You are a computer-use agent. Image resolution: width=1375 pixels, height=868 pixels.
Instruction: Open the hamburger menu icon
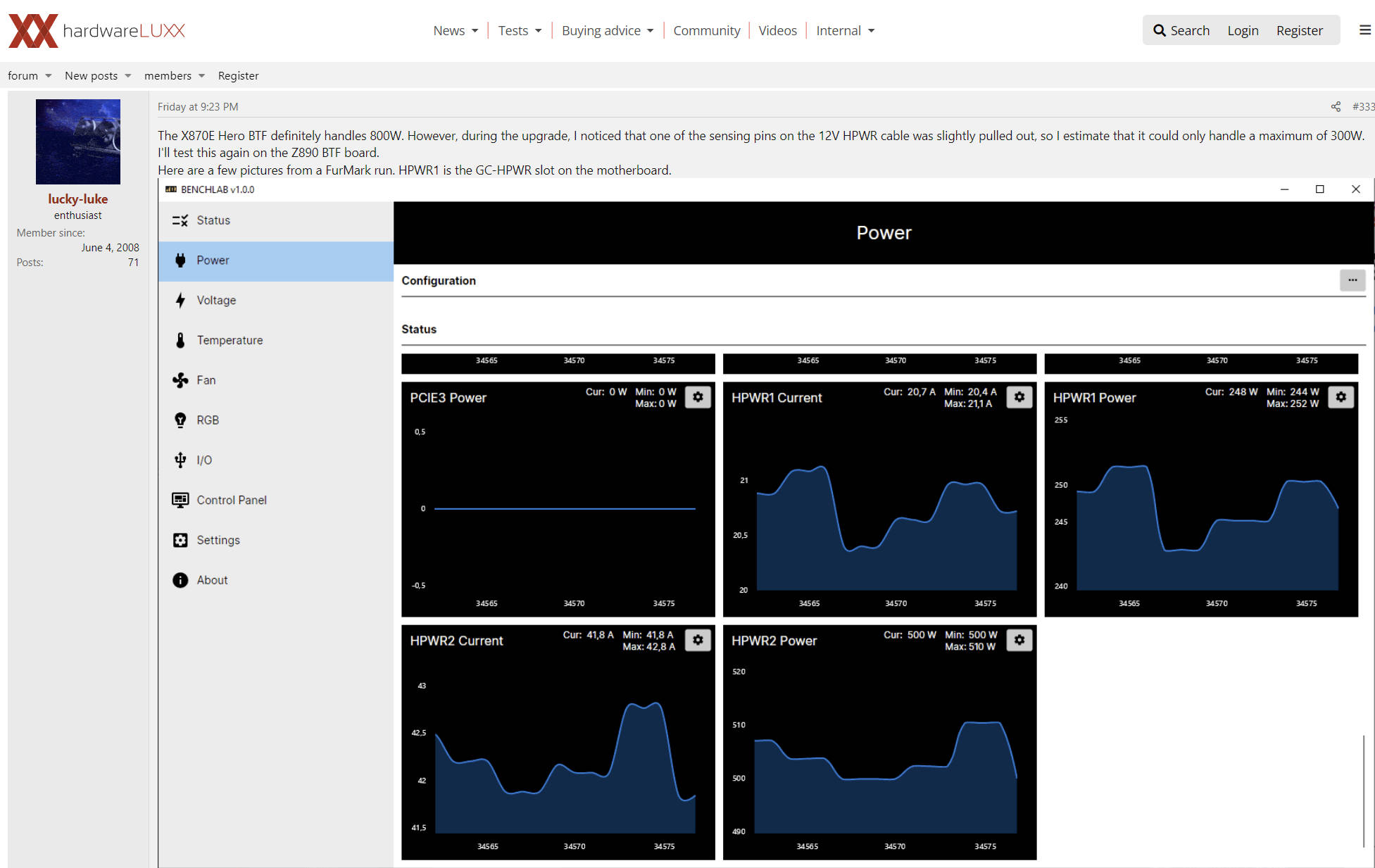coord(1364,30)
